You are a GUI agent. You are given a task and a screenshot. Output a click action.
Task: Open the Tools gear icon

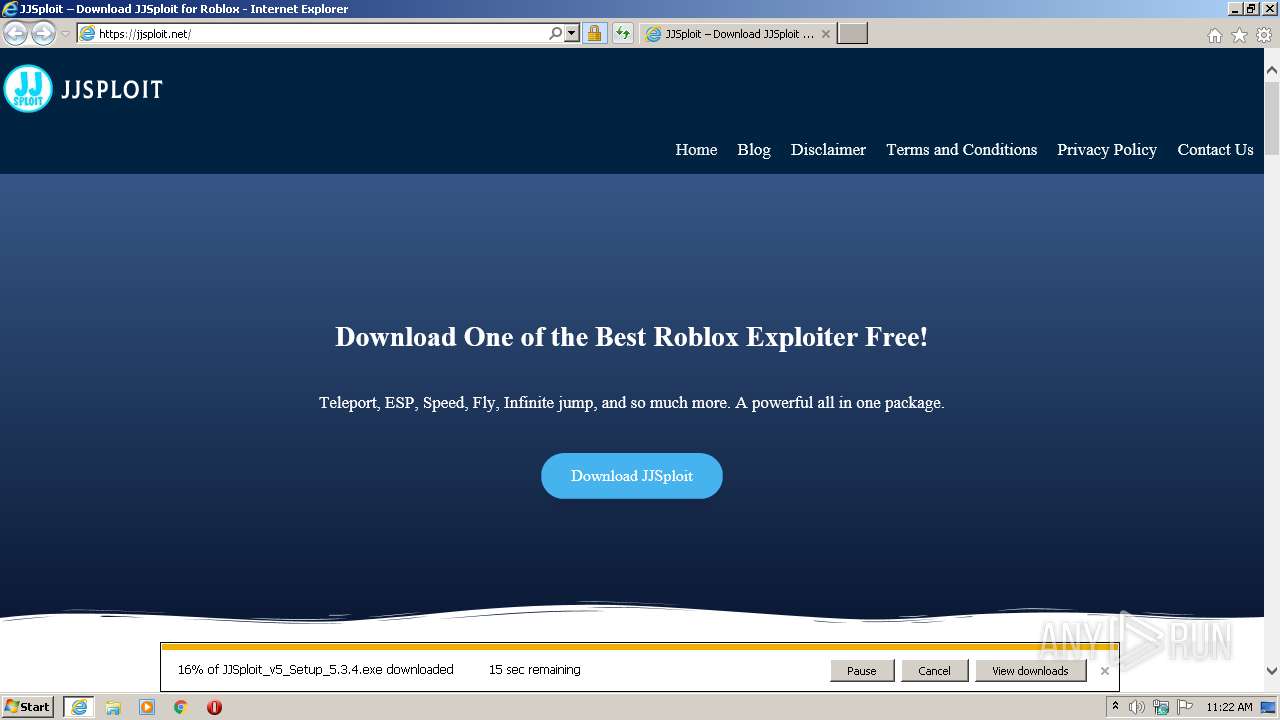click(x=1264, y=35)
